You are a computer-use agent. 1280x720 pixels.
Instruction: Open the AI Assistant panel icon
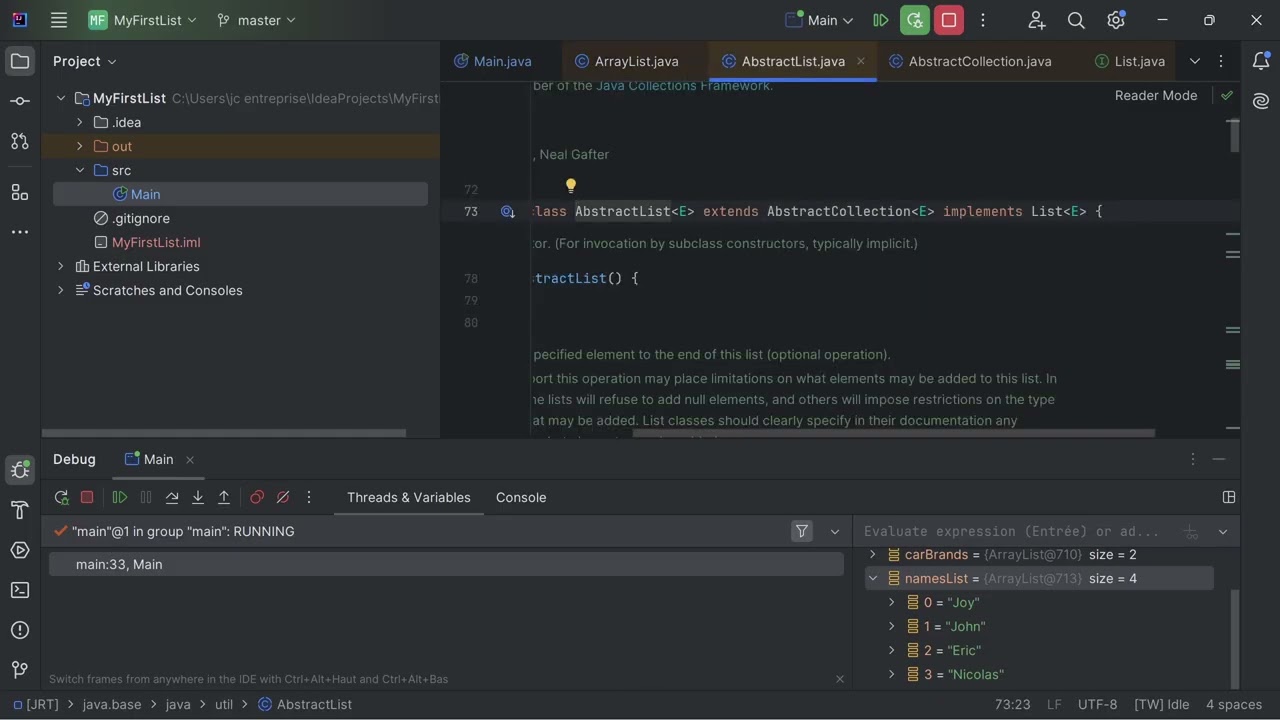(1261, 101)
